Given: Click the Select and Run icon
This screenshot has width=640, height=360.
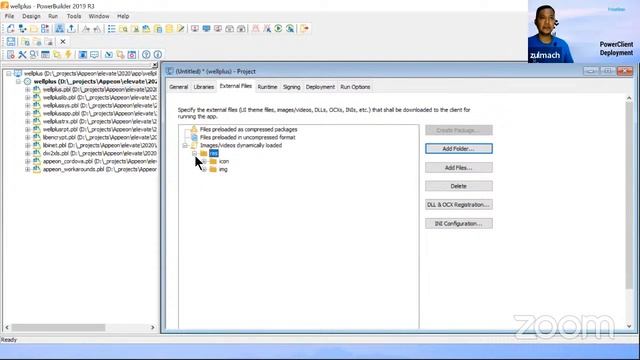Looking at the screenshot, I should [290, 29].
